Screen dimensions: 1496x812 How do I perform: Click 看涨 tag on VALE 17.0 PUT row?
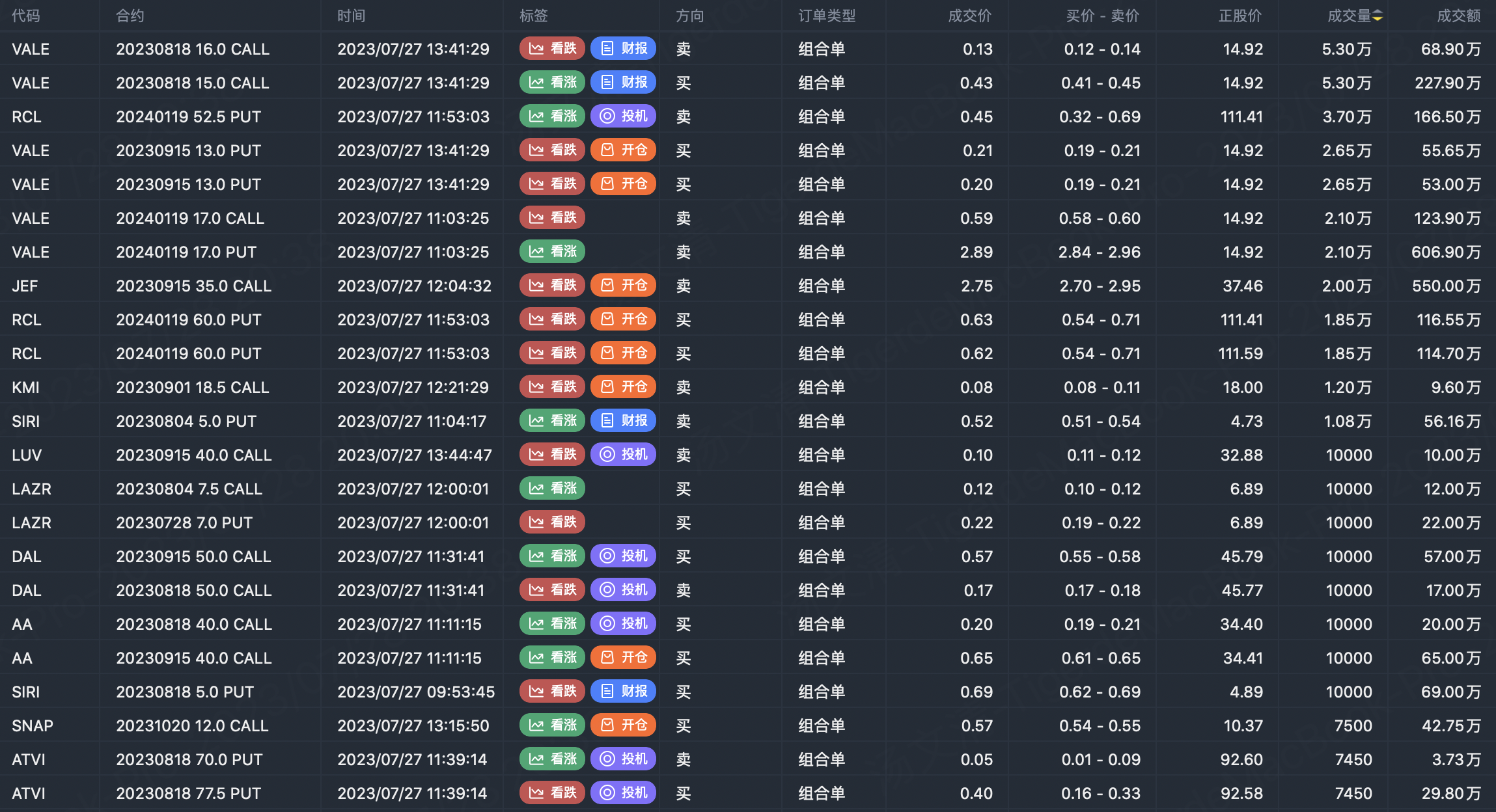553,252
